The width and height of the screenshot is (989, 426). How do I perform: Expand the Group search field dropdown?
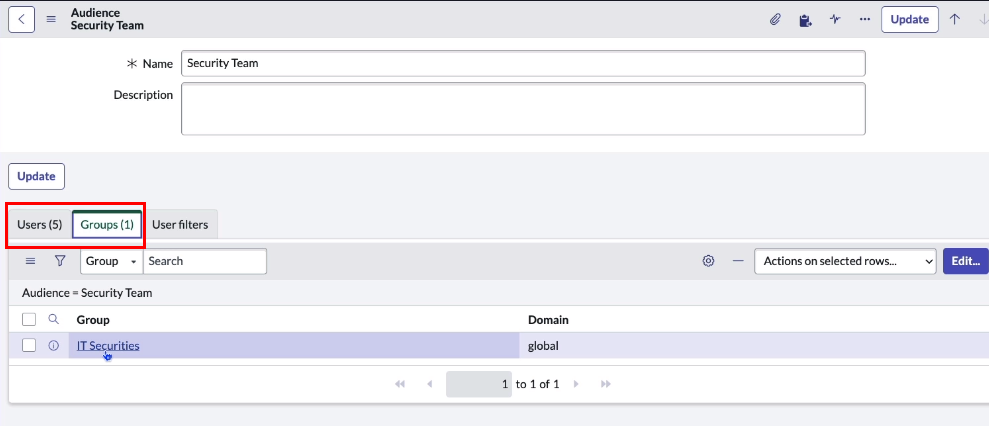(111, 261)
